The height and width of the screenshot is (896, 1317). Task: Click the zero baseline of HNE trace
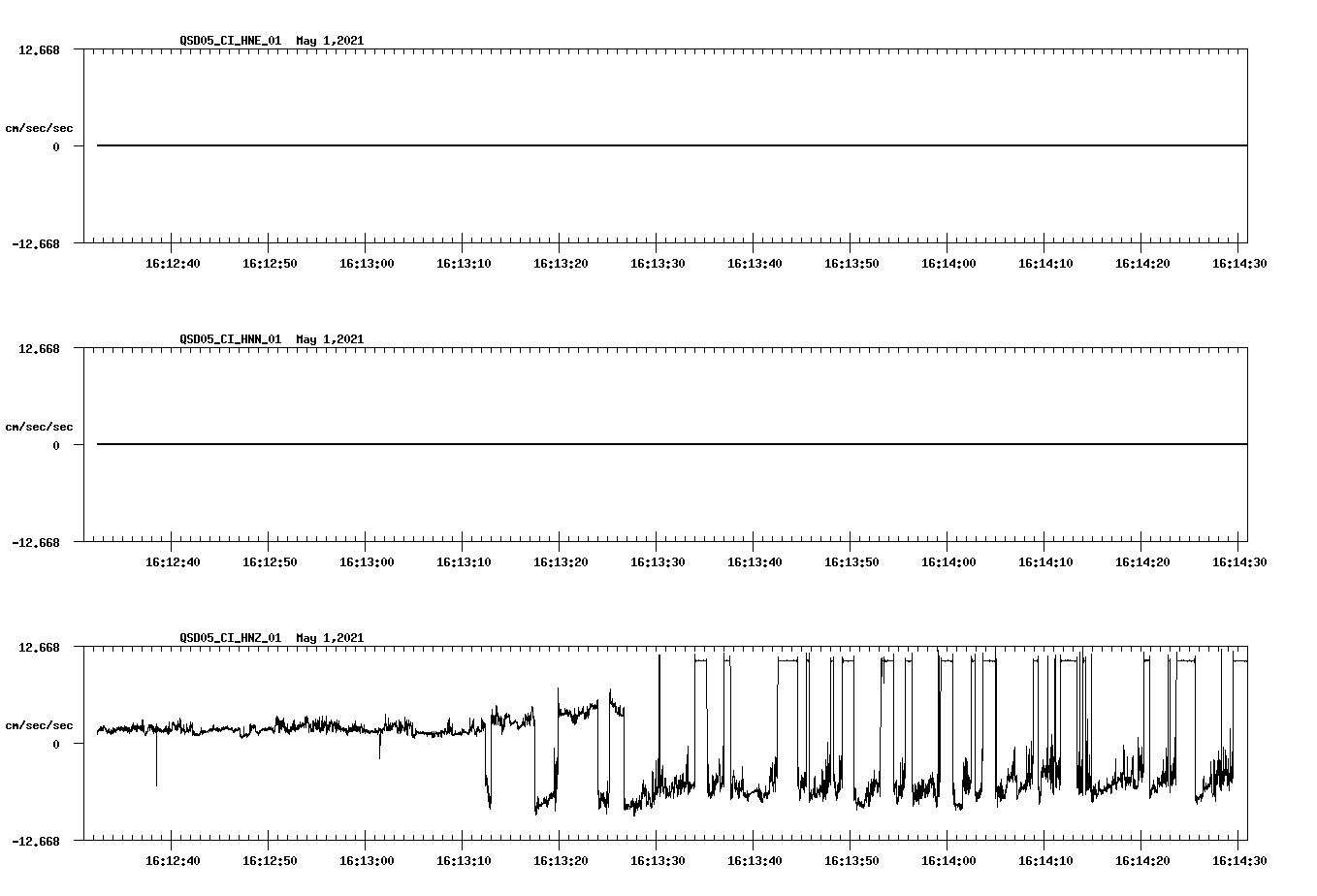(x=582, y=145)
